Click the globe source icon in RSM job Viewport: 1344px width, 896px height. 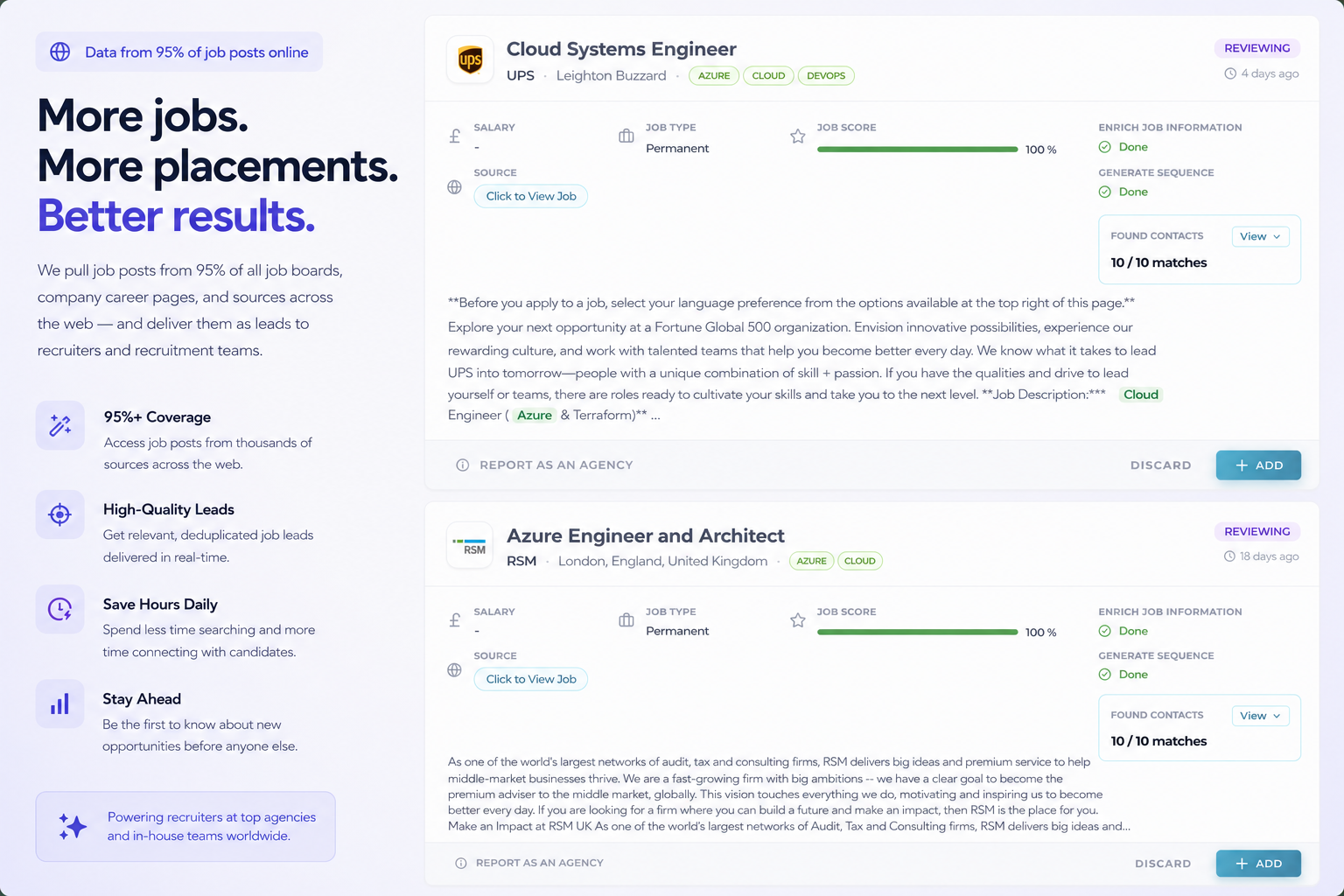tap(455, 670)
